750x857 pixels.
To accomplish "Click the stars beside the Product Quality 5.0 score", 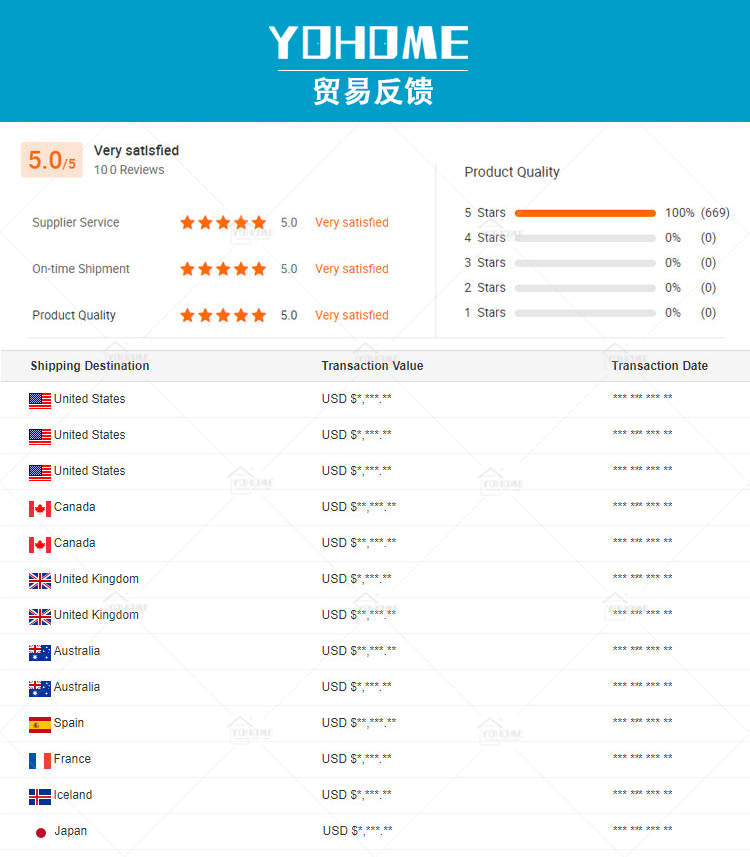I will click(223, 315).
